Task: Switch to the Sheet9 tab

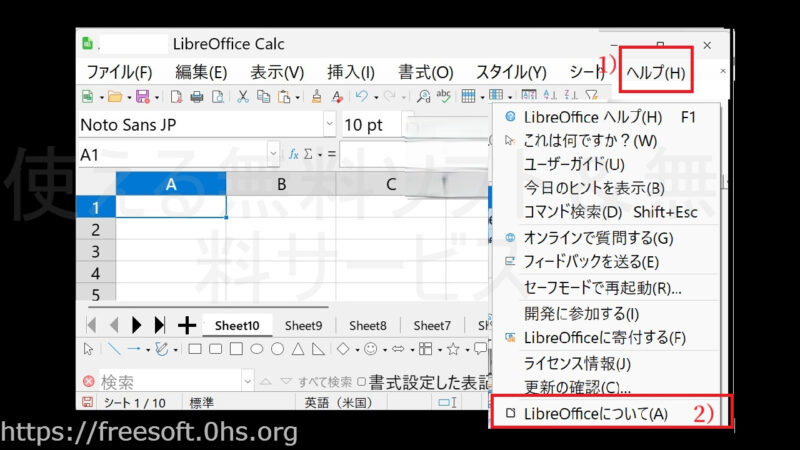Action: click(x=303, y=325)
